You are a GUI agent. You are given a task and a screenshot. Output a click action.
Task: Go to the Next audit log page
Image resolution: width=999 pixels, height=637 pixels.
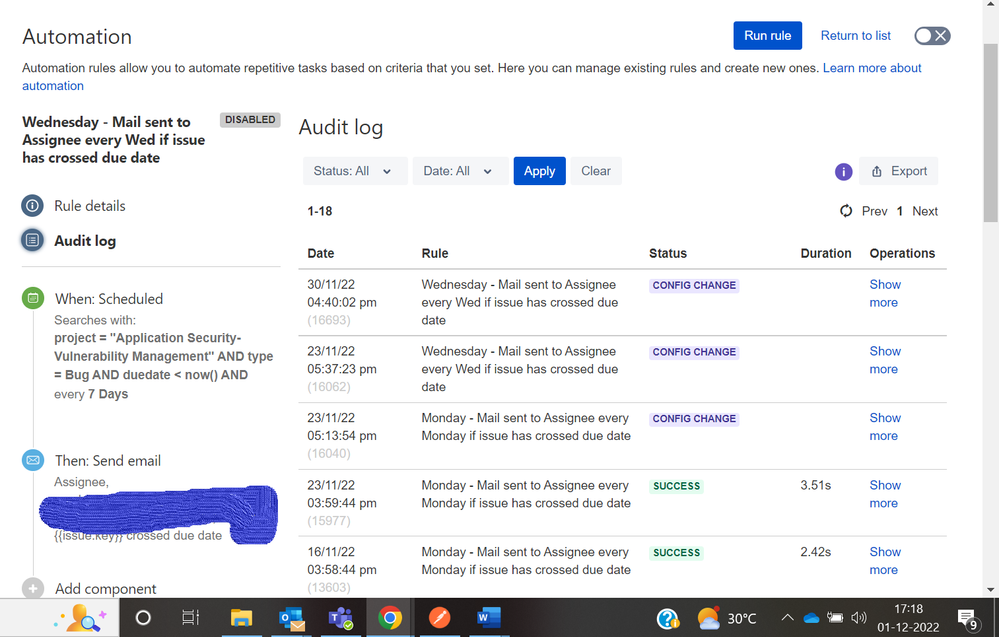(x=924, y=211)
